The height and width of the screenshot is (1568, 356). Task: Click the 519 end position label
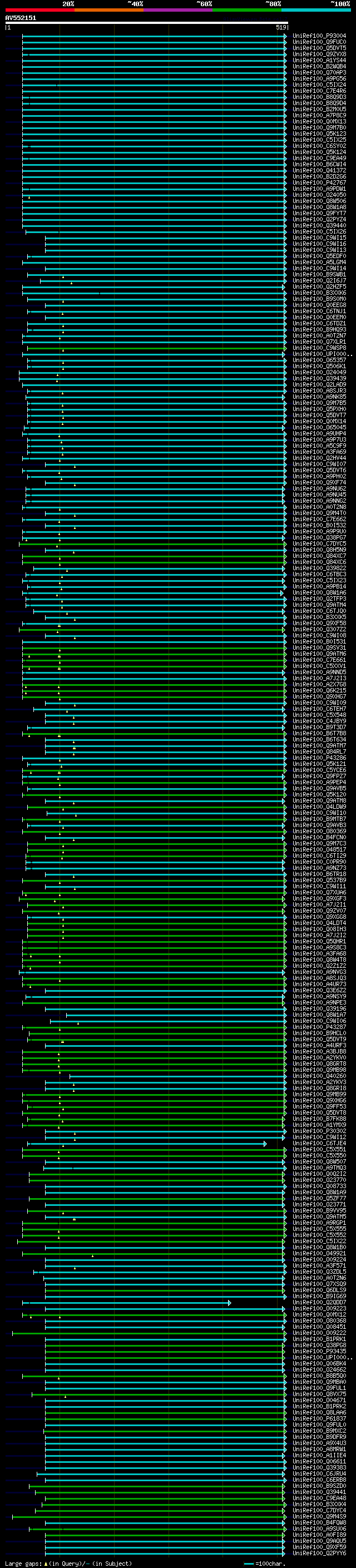(x=281, y=27)
